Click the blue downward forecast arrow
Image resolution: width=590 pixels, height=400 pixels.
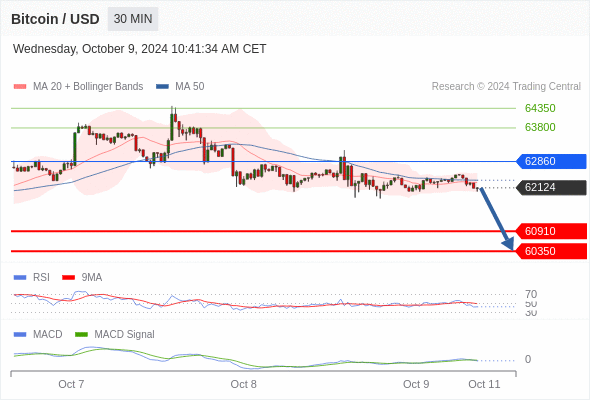(497, 219)
